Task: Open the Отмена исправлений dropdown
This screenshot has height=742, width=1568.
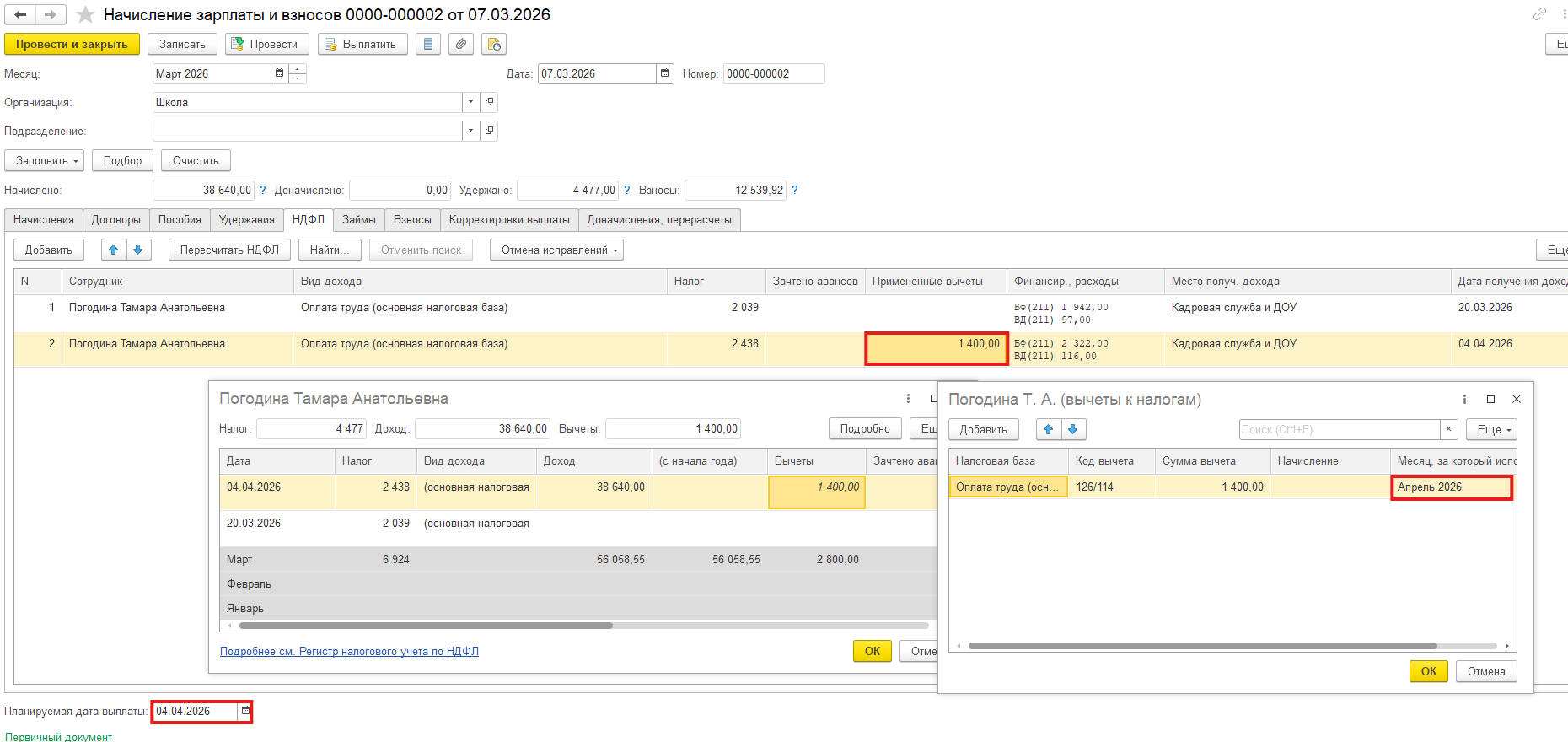Action: (x=556, y=250)
